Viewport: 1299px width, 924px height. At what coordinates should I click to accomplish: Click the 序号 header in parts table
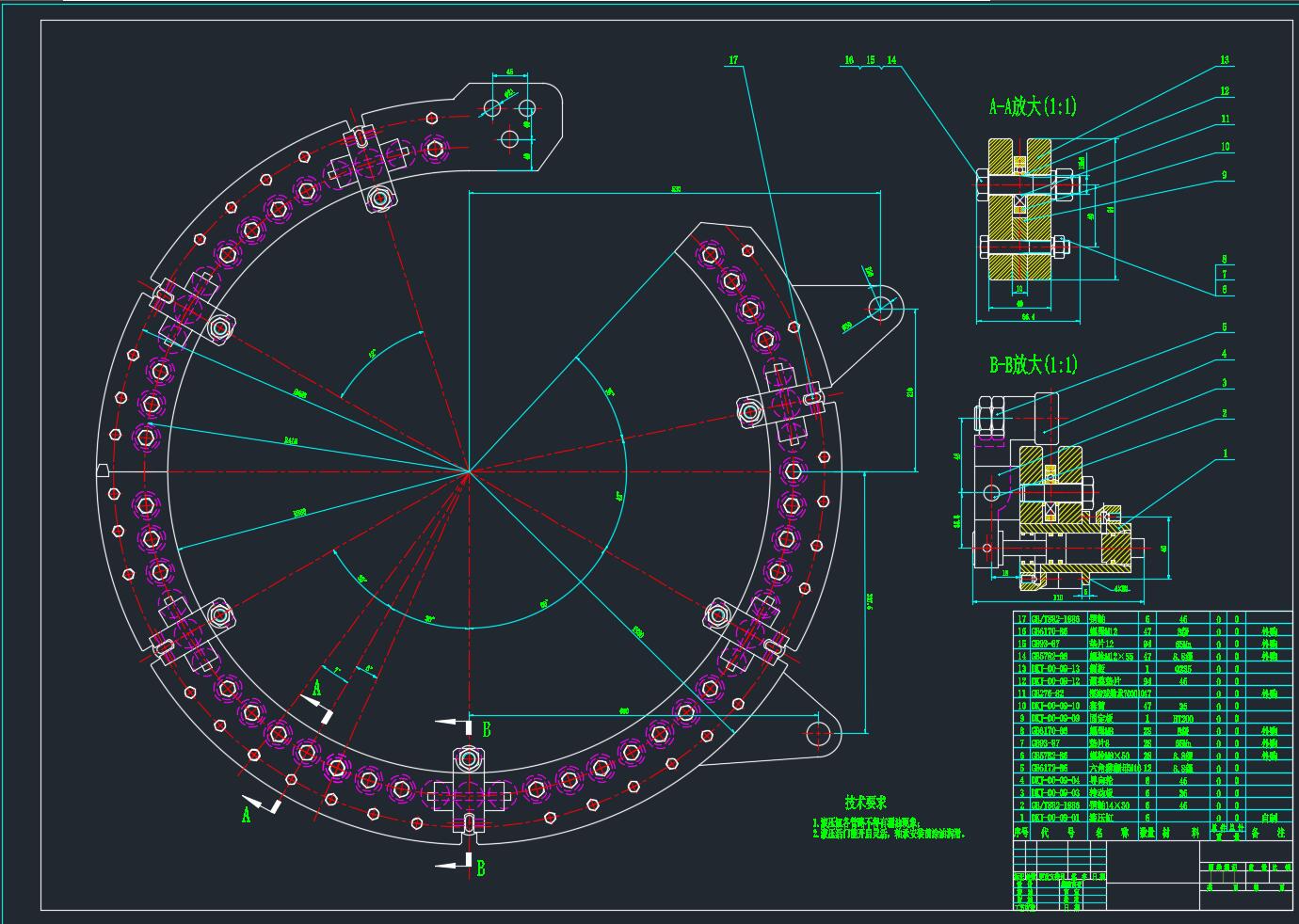[1019, 832]
